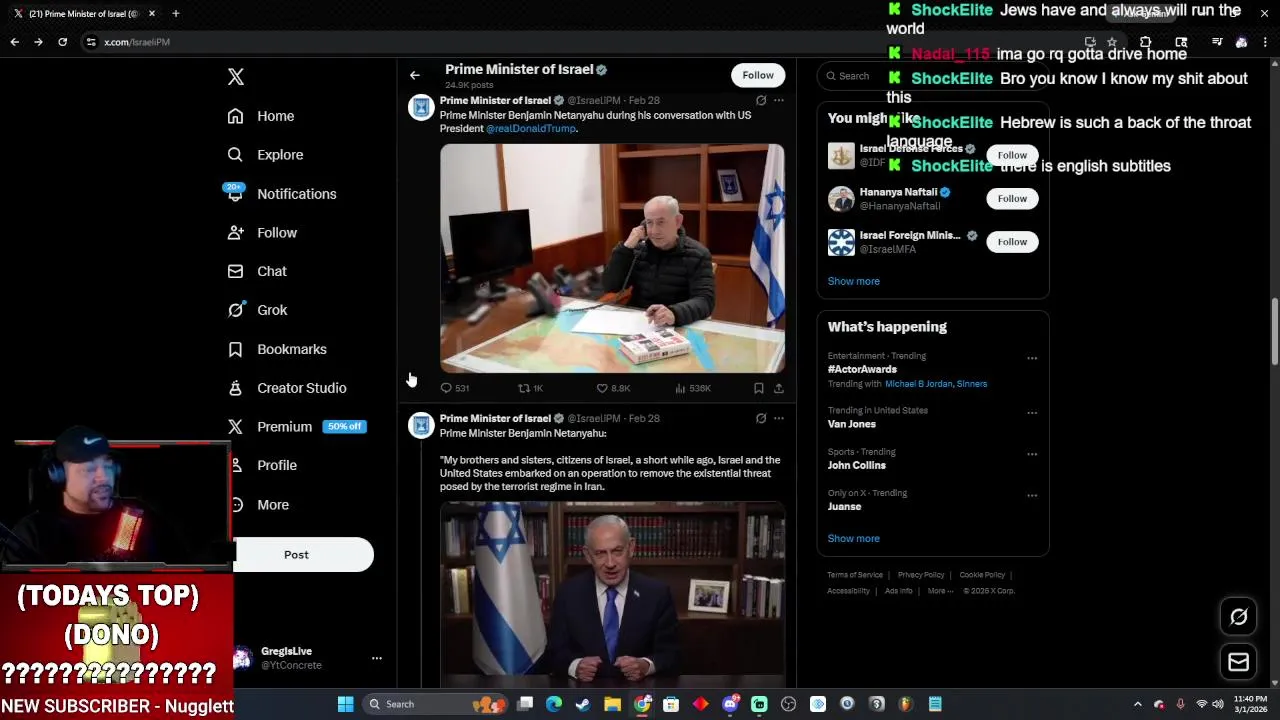Open the Follow sidebar item
Viewport: 1280px width, 720px height.
pos(262,233)
